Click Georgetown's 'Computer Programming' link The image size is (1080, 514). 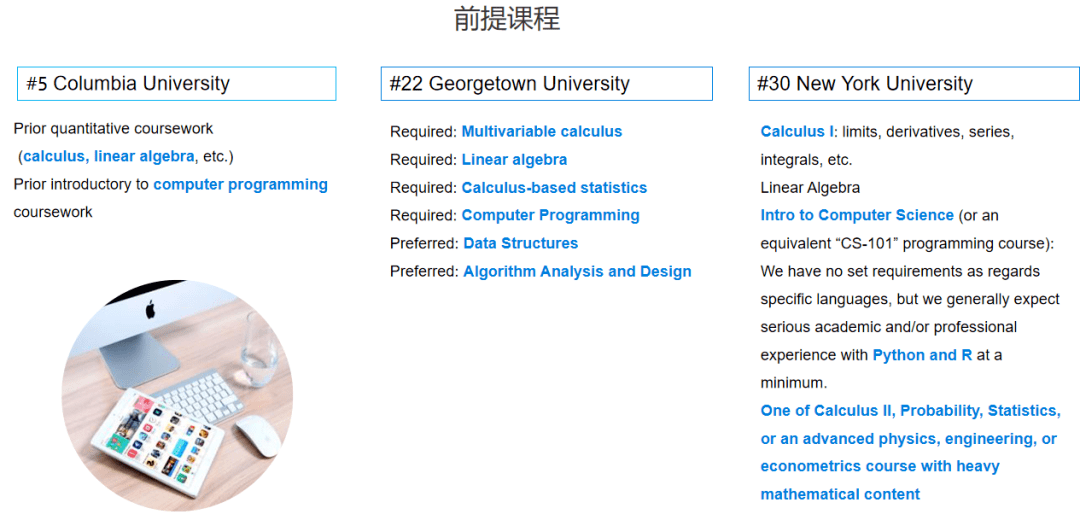click(550, 215)
